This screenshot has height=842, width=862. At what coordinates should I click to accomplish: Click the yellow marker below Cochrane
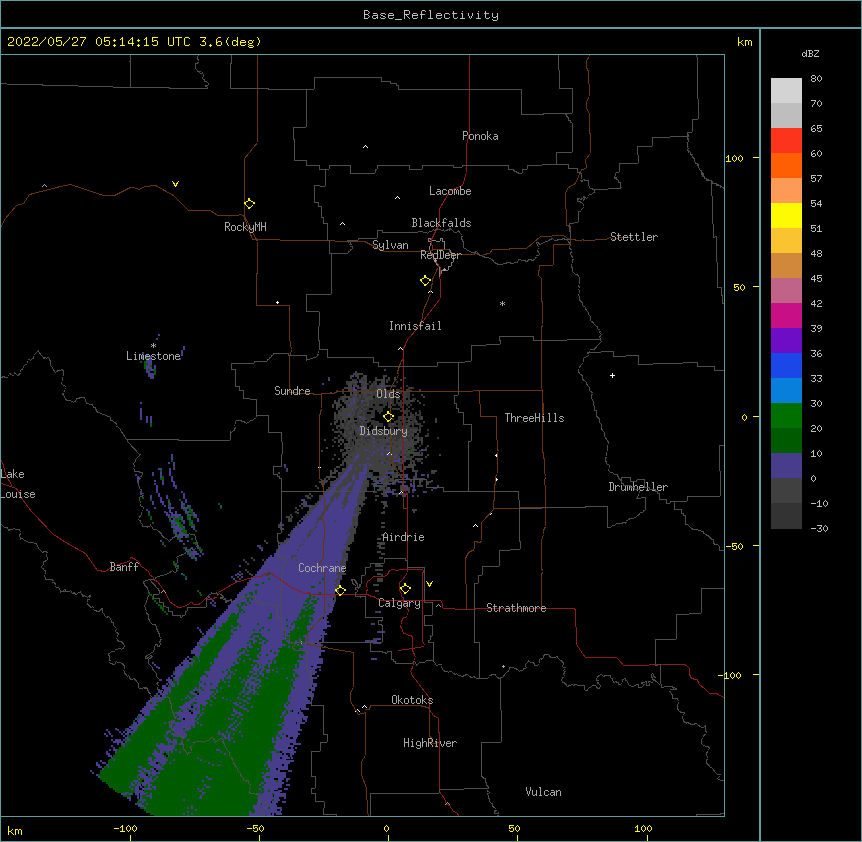[x=340, y=591]
